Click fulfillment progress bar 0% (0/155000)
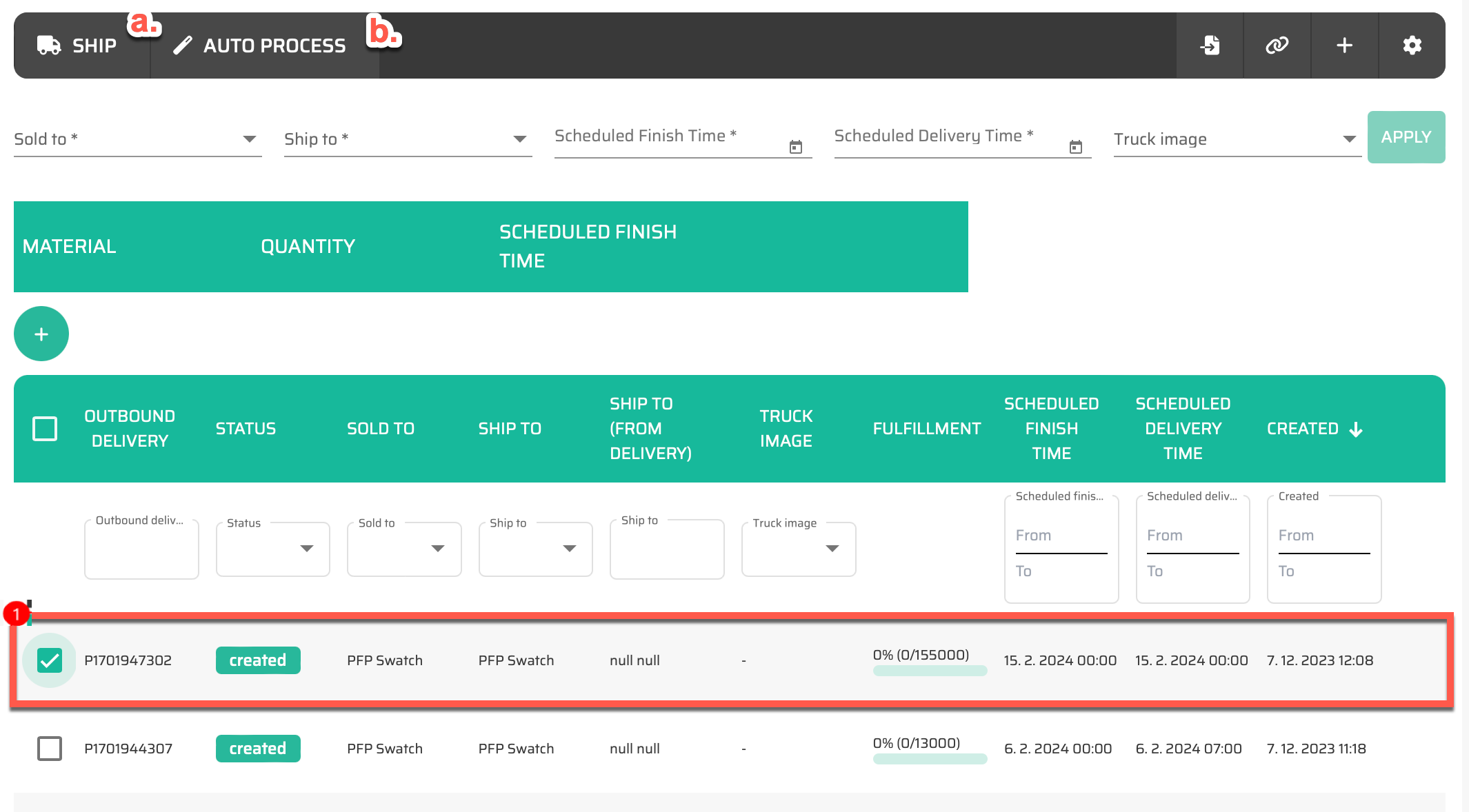The width and height of the screenshot is (1469, 812). point(930,671)
